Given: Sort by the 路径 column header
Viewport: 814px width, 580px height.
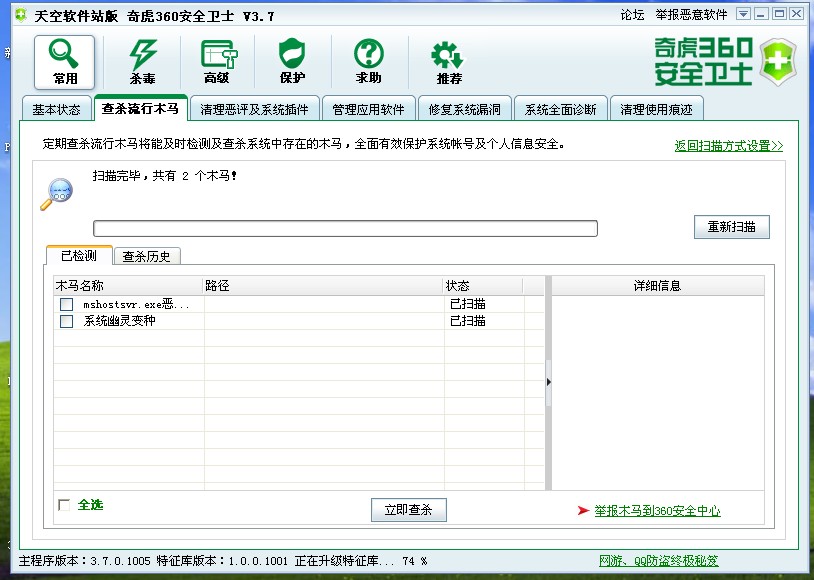Looking at the screenshot, I should pyautogui.click(x=322, y=286).
